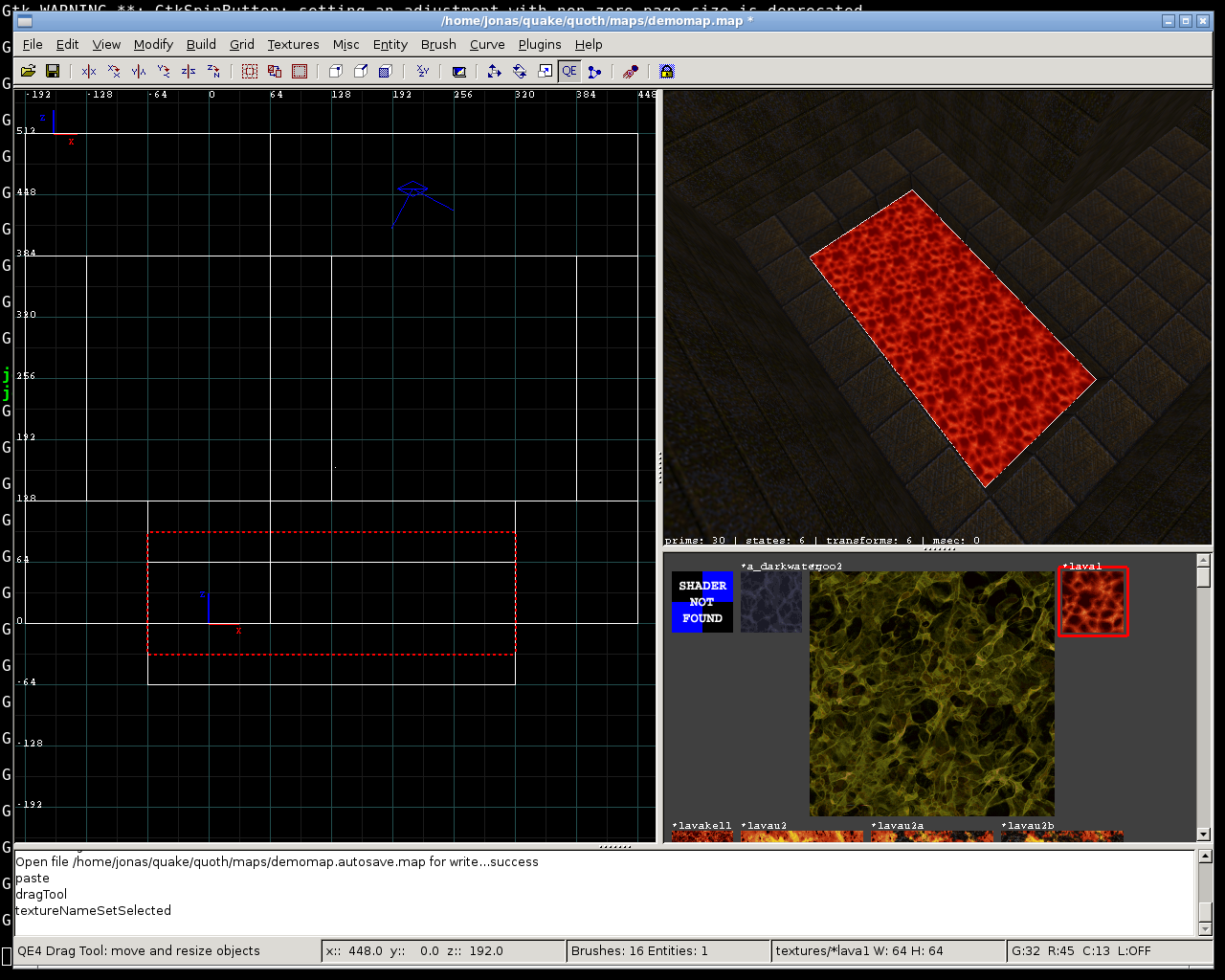The height and width of the screenshot is (980, 1225).
Task: Open the Brush menu
Action: pos(438,44)
